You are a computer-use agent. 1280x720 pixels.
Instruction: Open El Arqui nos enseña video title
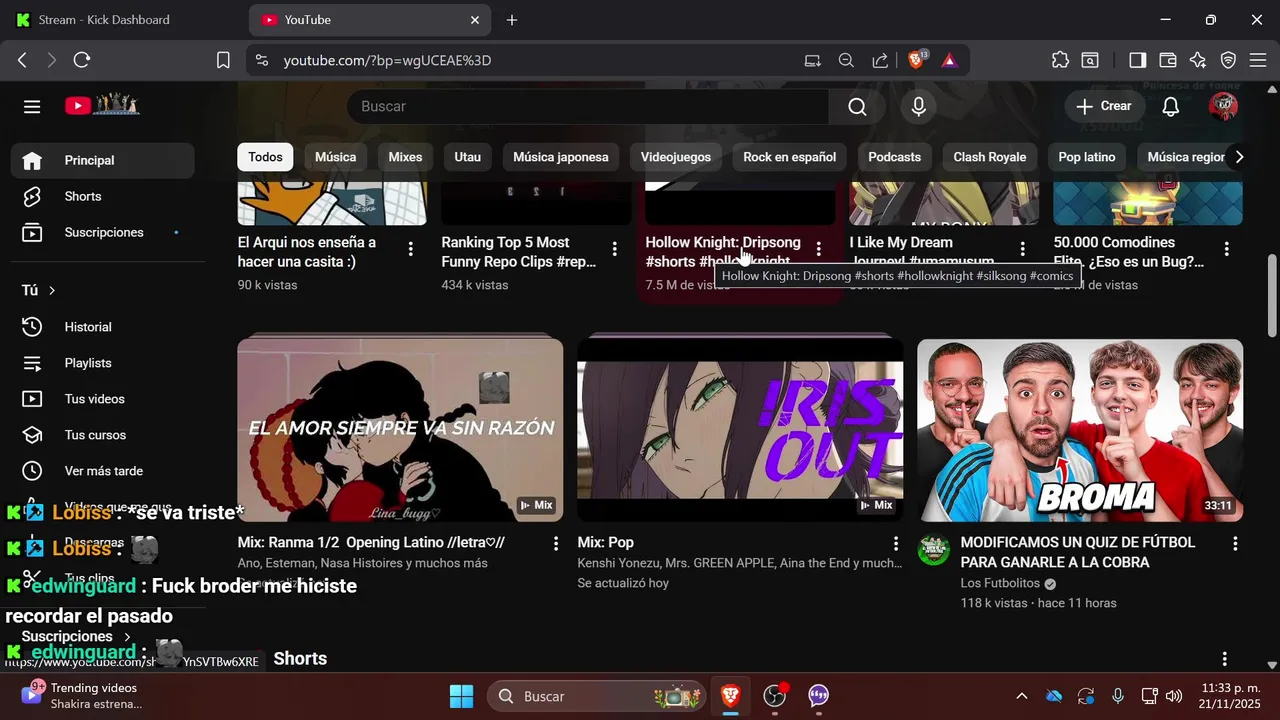(307, 252)
